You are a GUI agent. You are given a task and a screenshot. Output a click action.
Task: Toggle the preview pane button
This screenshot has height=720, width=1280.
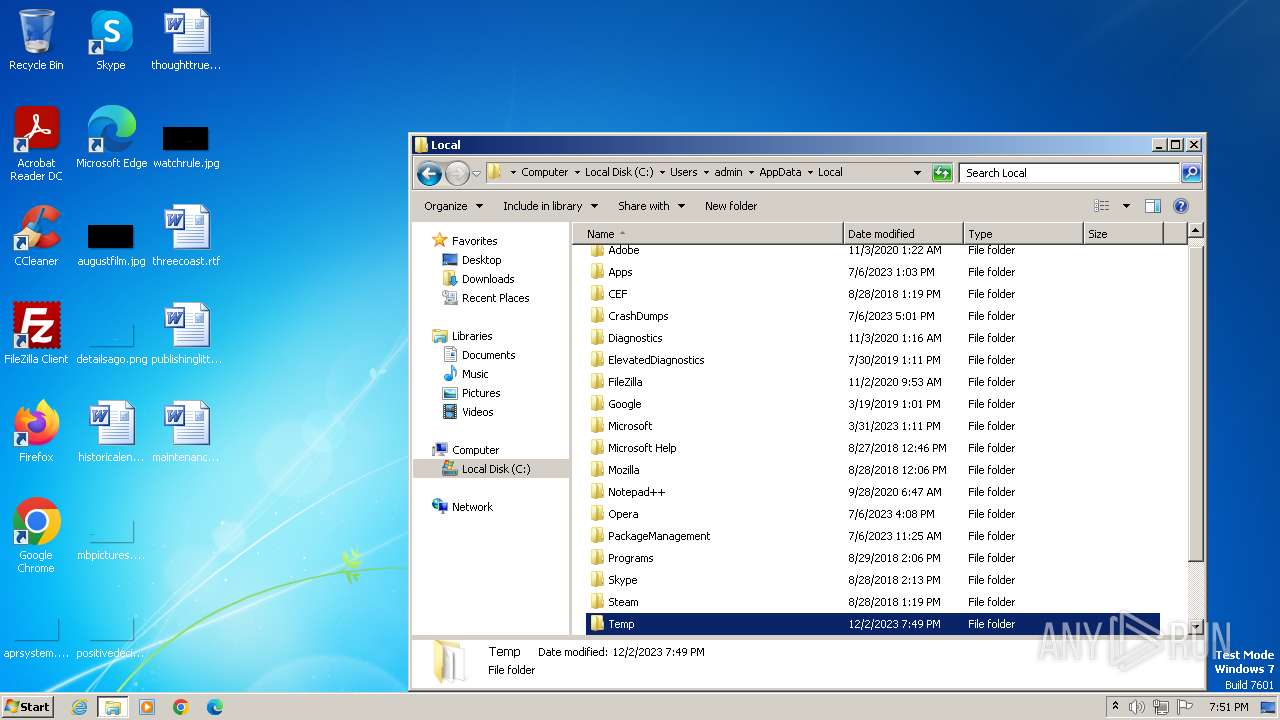(1152, 206)
